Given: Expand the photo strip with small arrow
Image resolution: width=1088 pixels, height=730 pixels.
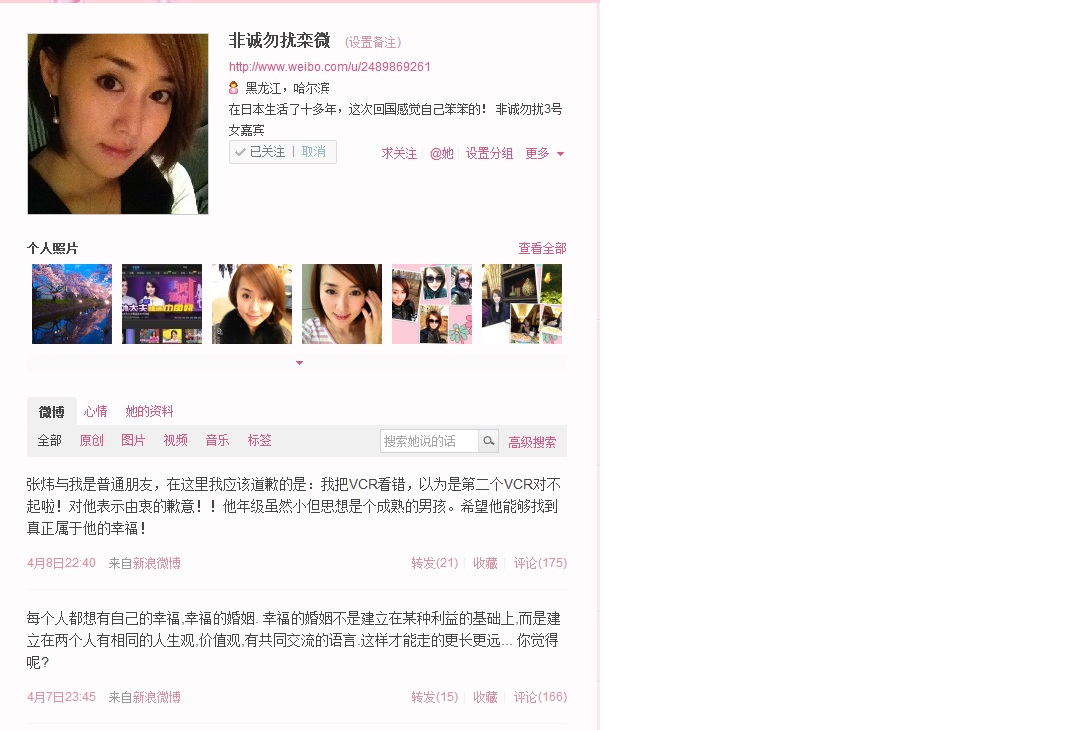Looking at the screenshot, I should coord(299,363).
